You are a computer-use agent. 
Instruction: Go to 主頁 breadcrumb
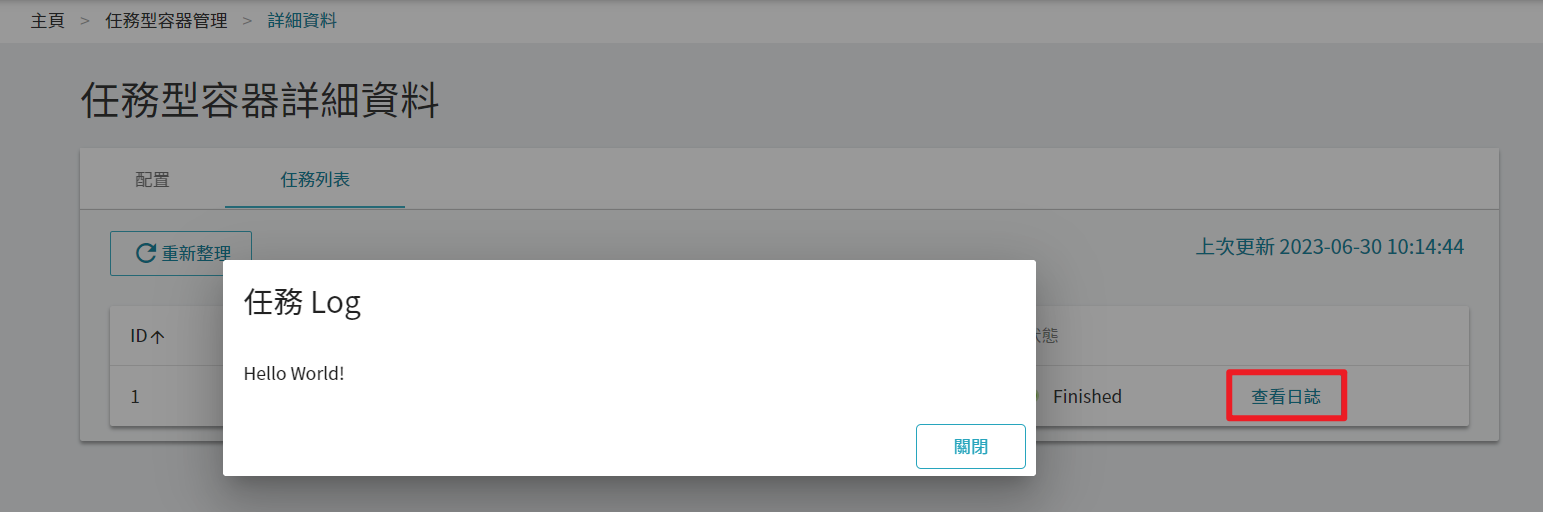coord(47,21)
